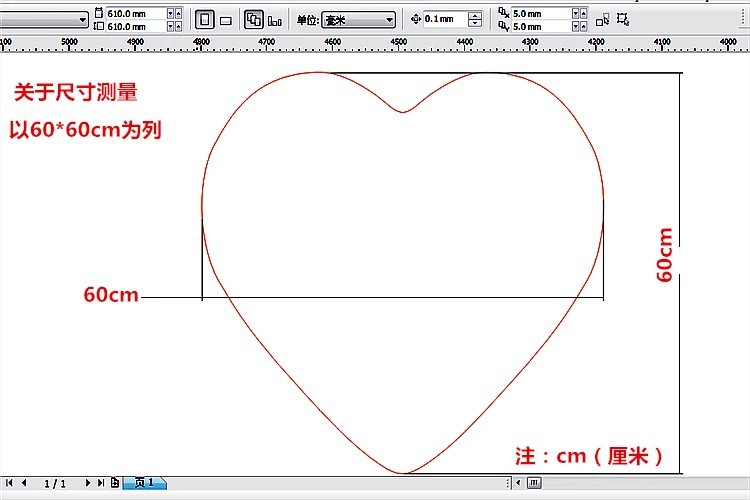Apply page layout to current page only
750x500 pixels.
click(275, 21)
